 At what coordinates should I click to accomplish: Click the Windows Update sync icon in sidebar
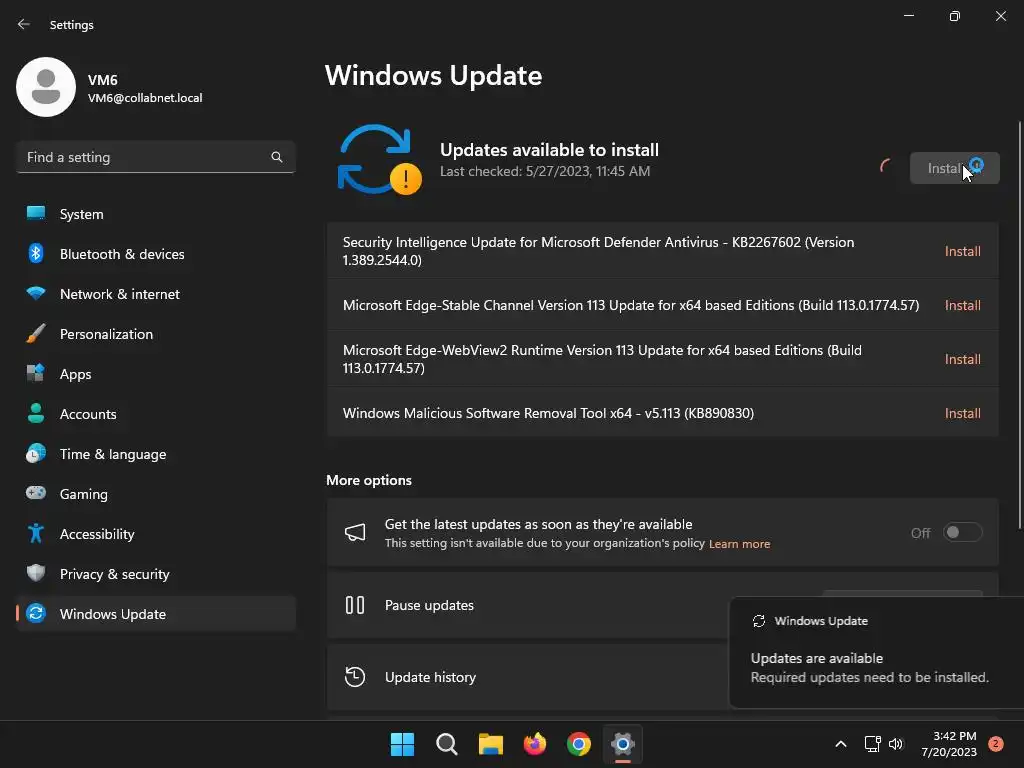tap(36, 613)
